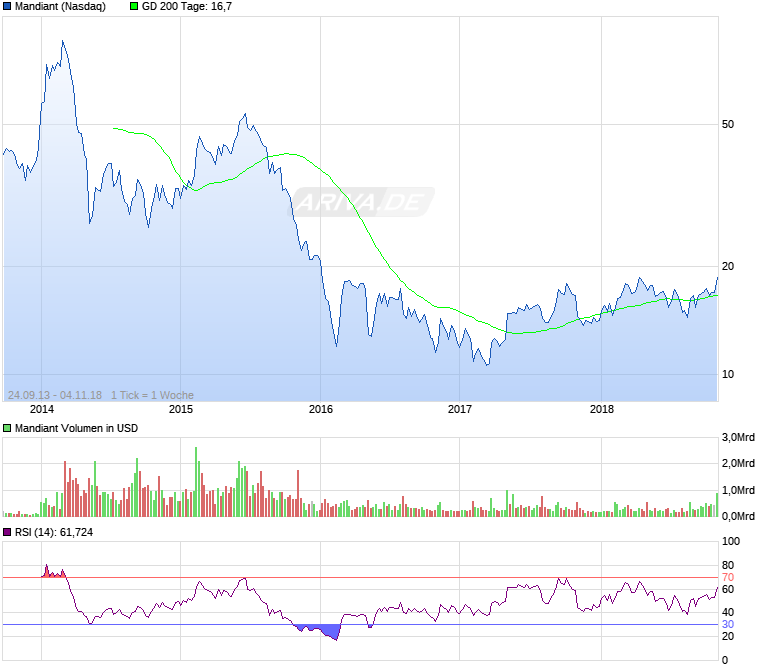Click the red overbought RSI area in 2014
Viewport: 760px width, 670px height.
click(53, 572)
